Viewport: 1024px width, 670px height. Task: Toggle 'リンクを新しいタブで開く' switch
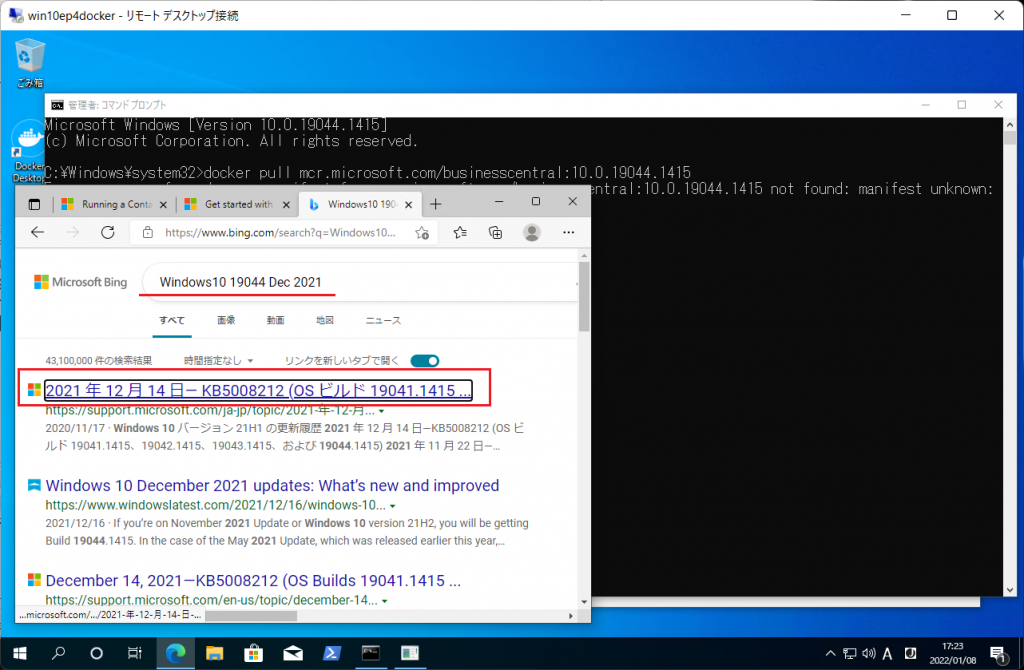[424, 360]
